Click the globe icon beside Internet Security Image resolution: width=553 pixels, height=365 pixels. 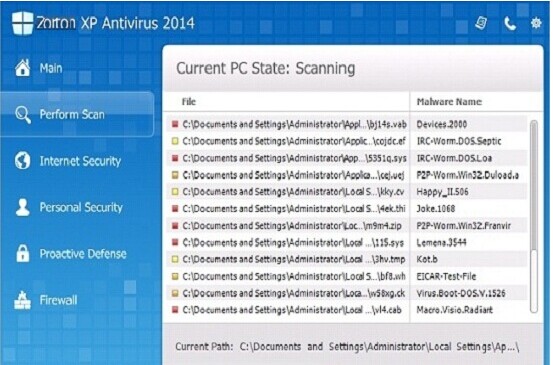tap(23, 160)
